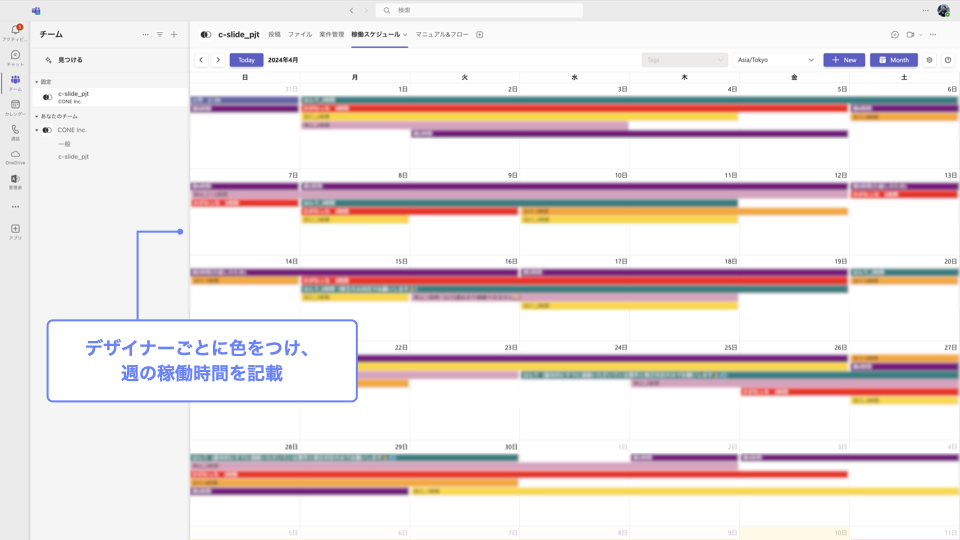Click the Today button
The image size is (960, 540).
click(246, 60)
